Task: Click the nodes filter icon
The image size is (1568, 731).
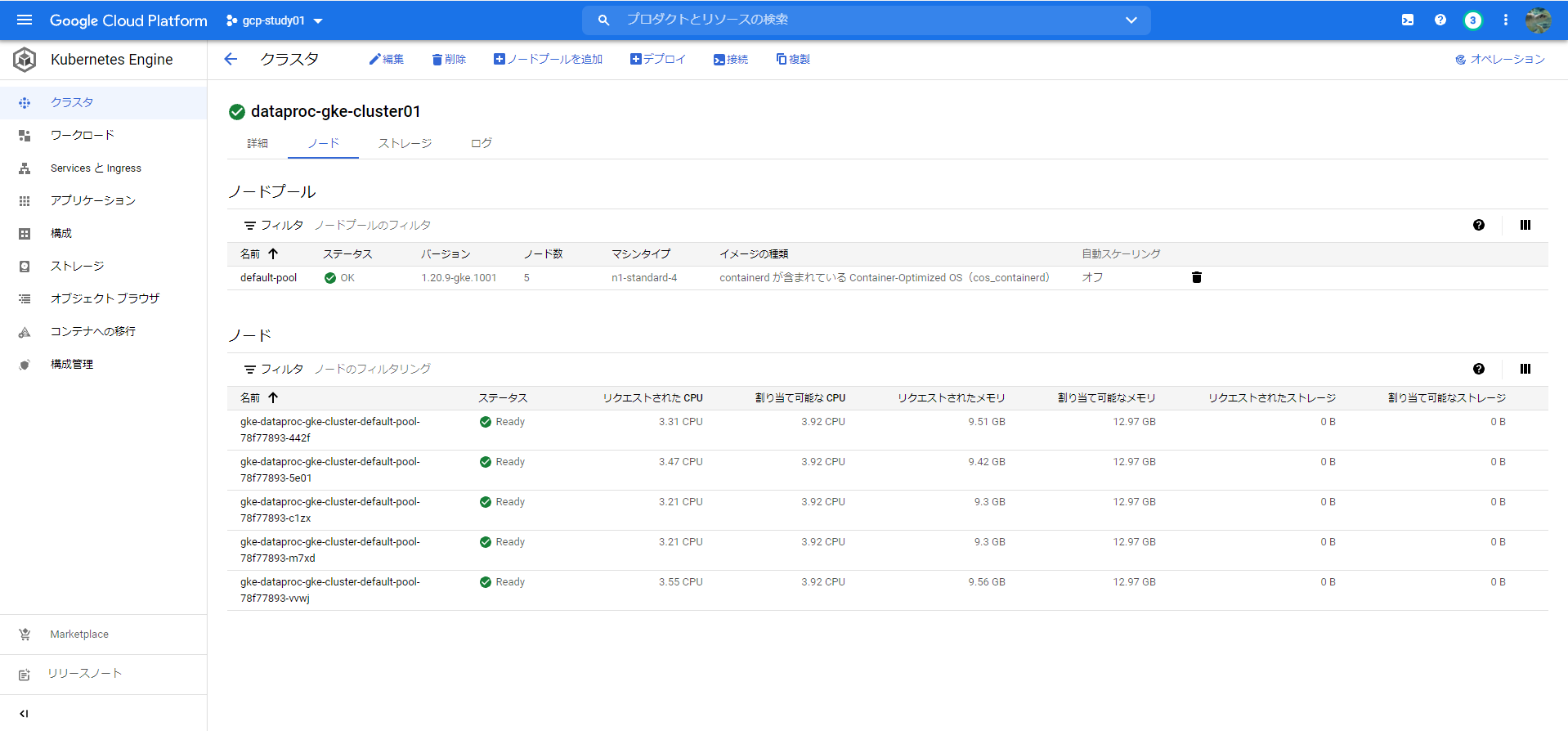Action: (250, 370)
